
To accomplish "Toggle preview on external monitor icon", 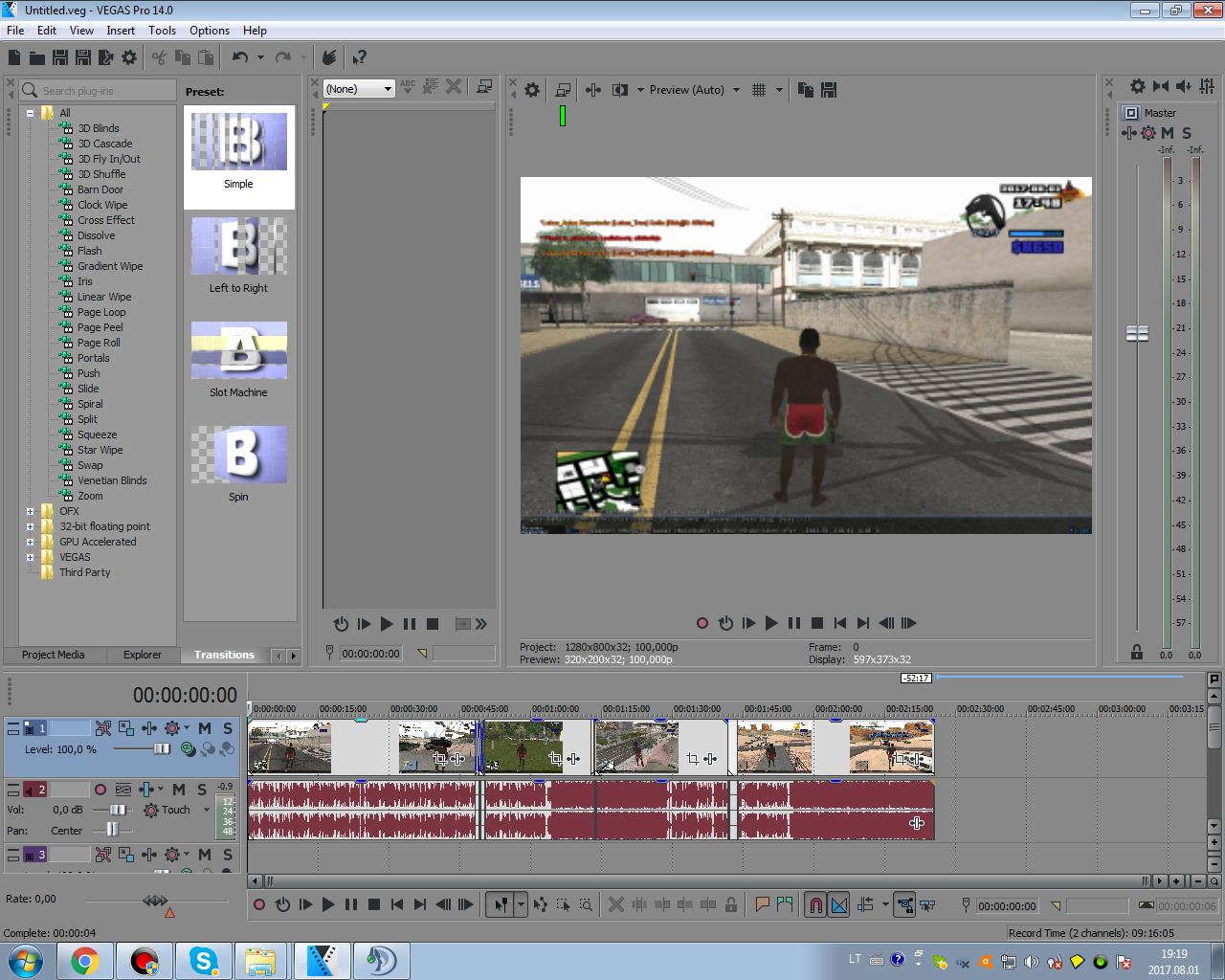I will (563, 90).
